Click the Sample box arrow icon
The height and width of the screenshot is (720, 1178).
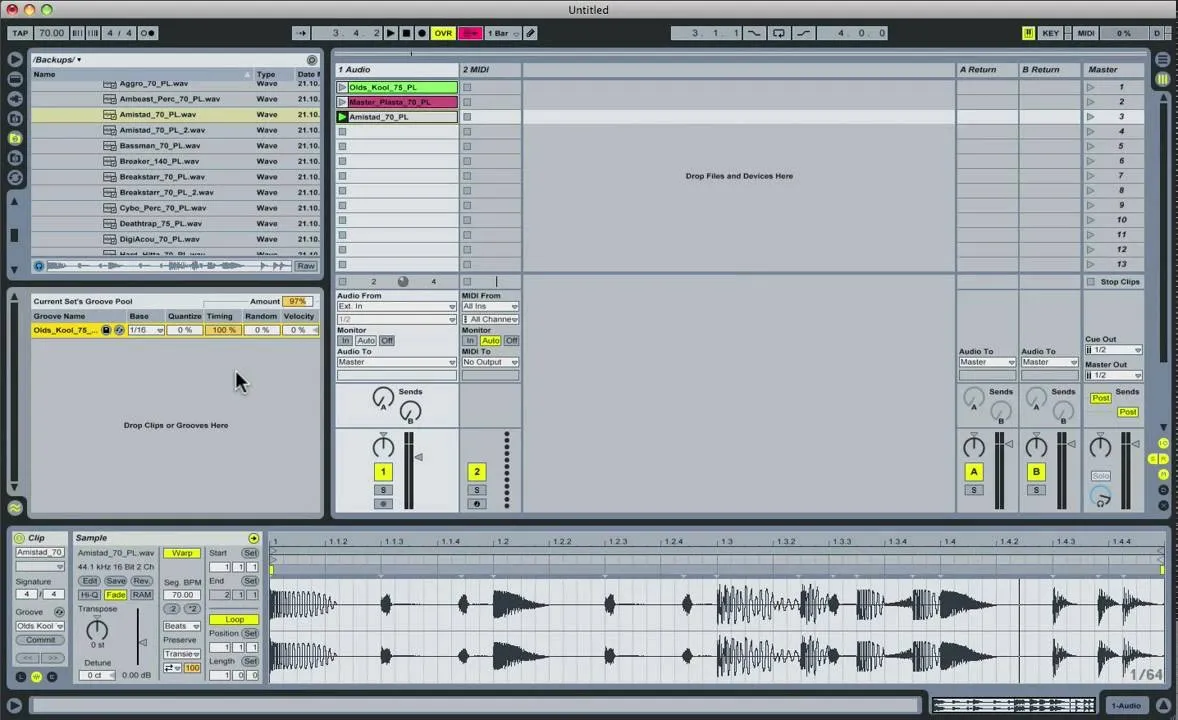(253, 538)
